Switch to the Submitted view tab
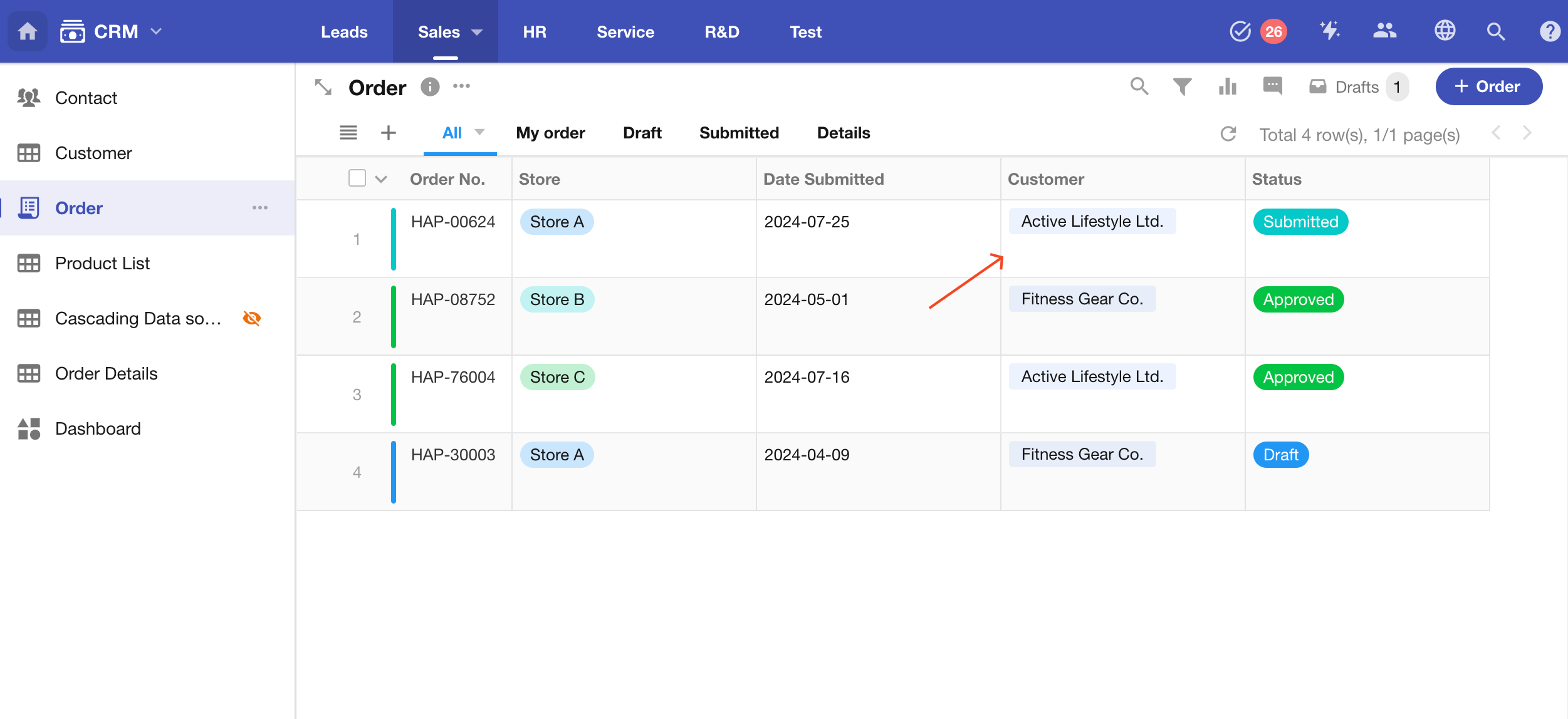Viewport: 1568px width, 719px height. [739, 133]
